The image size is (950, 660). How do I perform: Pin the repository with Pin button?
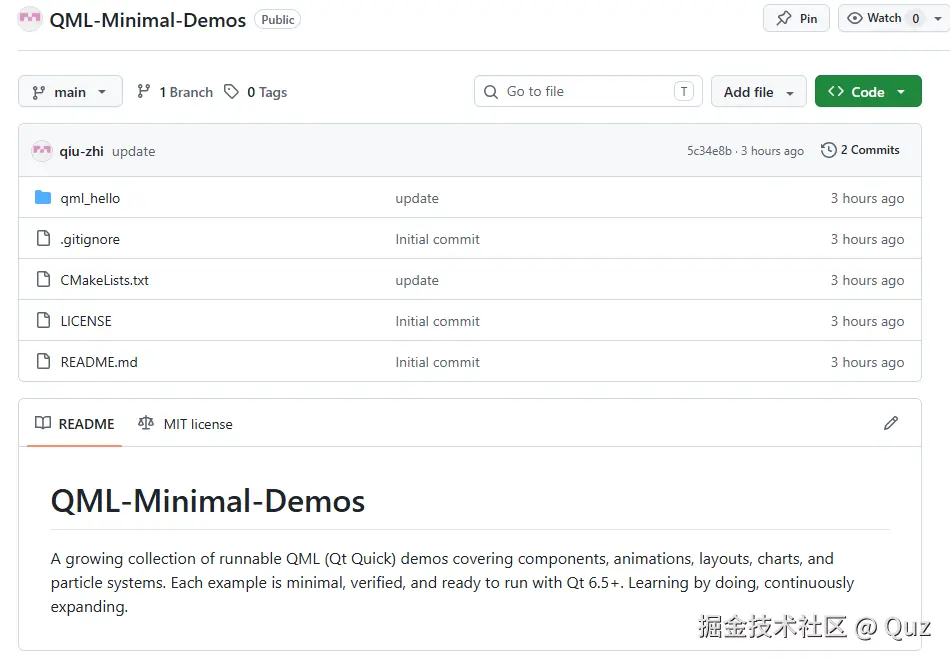point(796,18)
